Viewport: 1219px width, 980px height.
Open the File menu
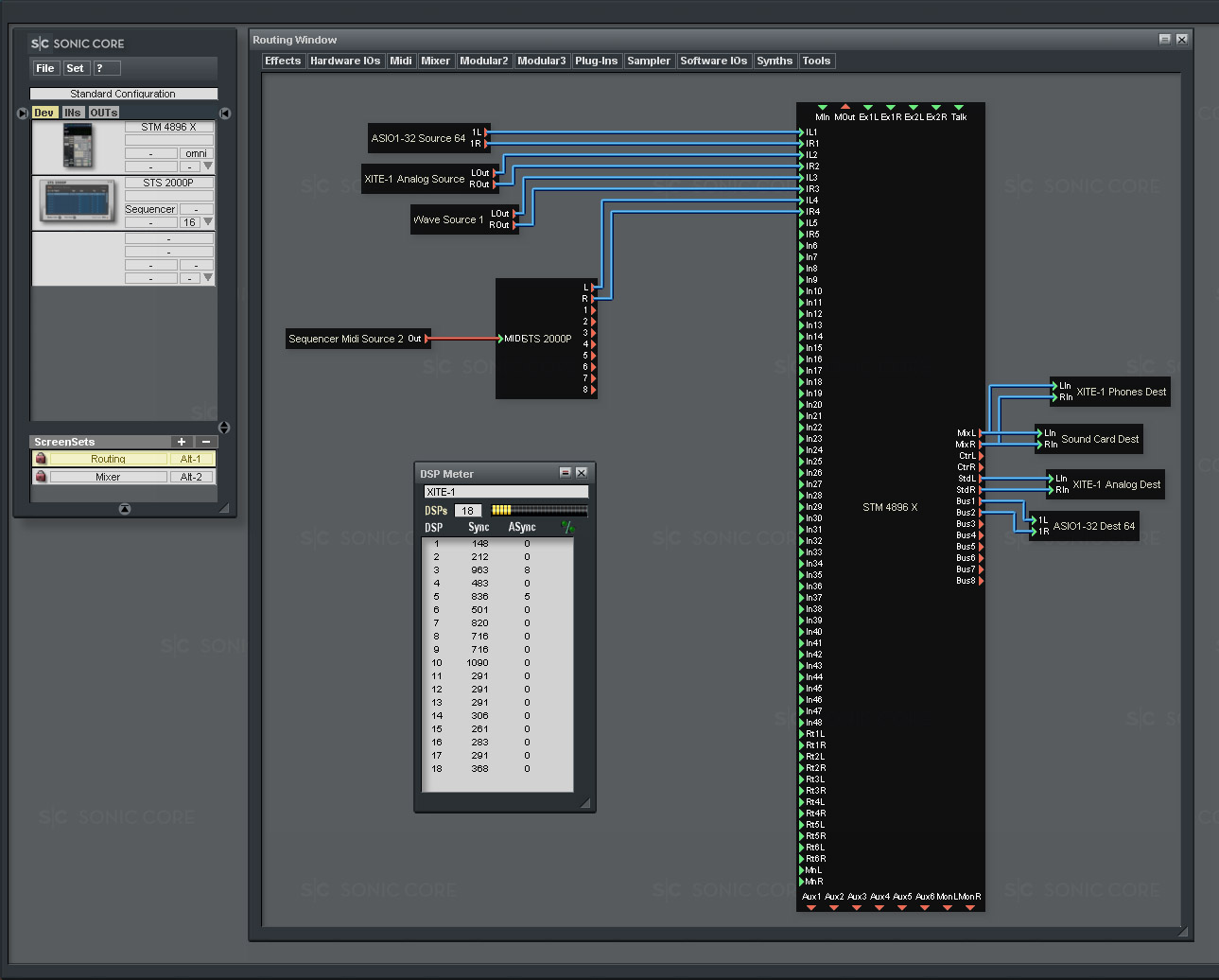point(45,68)
